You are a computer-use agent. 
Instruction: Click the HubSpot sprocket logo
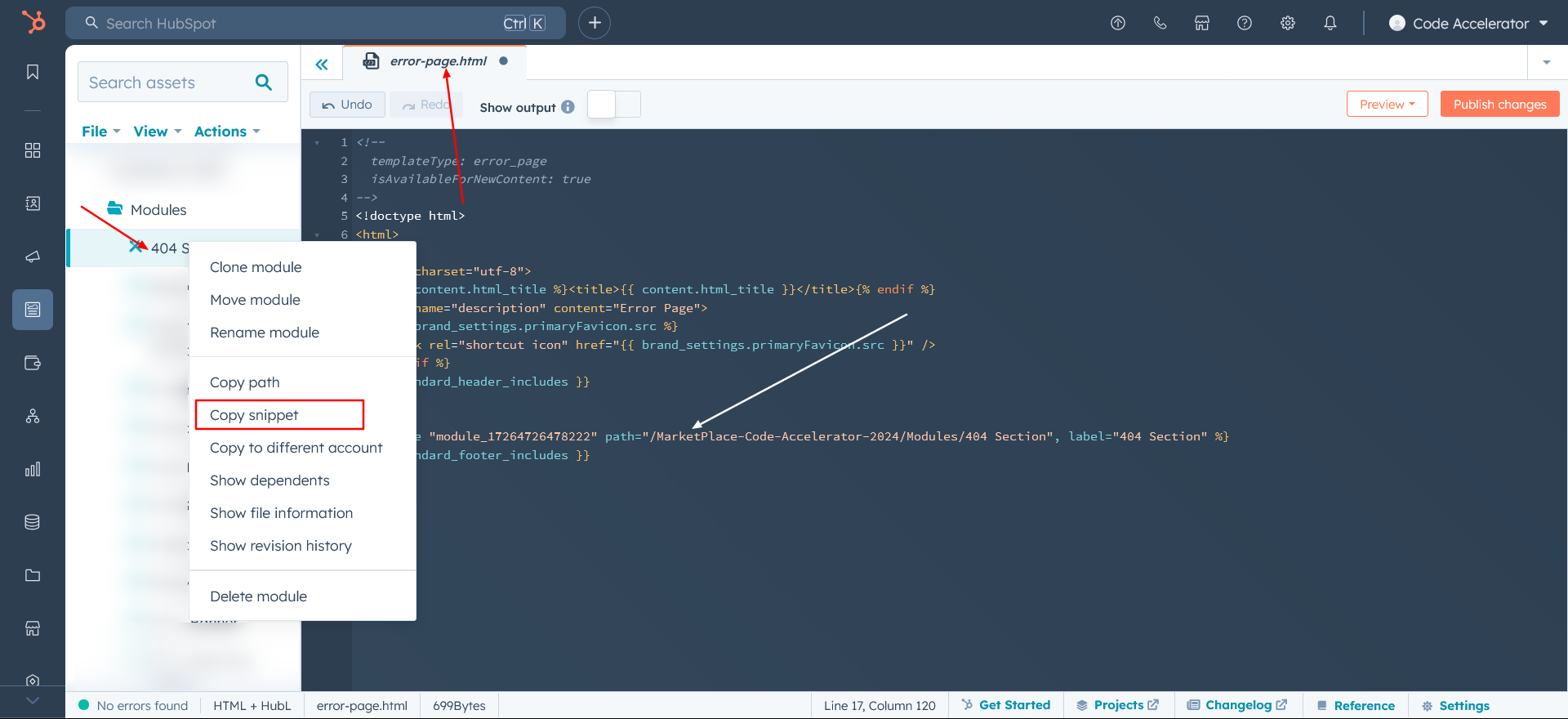click(33, 22)
